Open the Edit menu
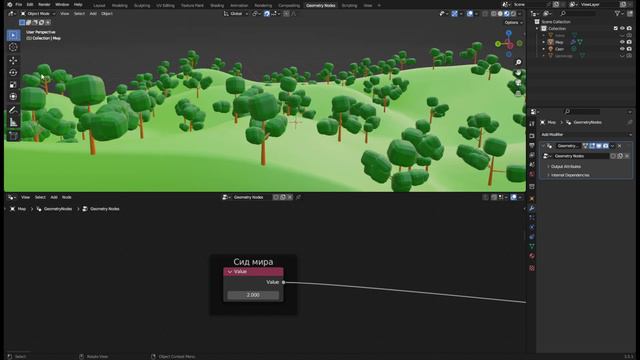 (x=30, y=4)
